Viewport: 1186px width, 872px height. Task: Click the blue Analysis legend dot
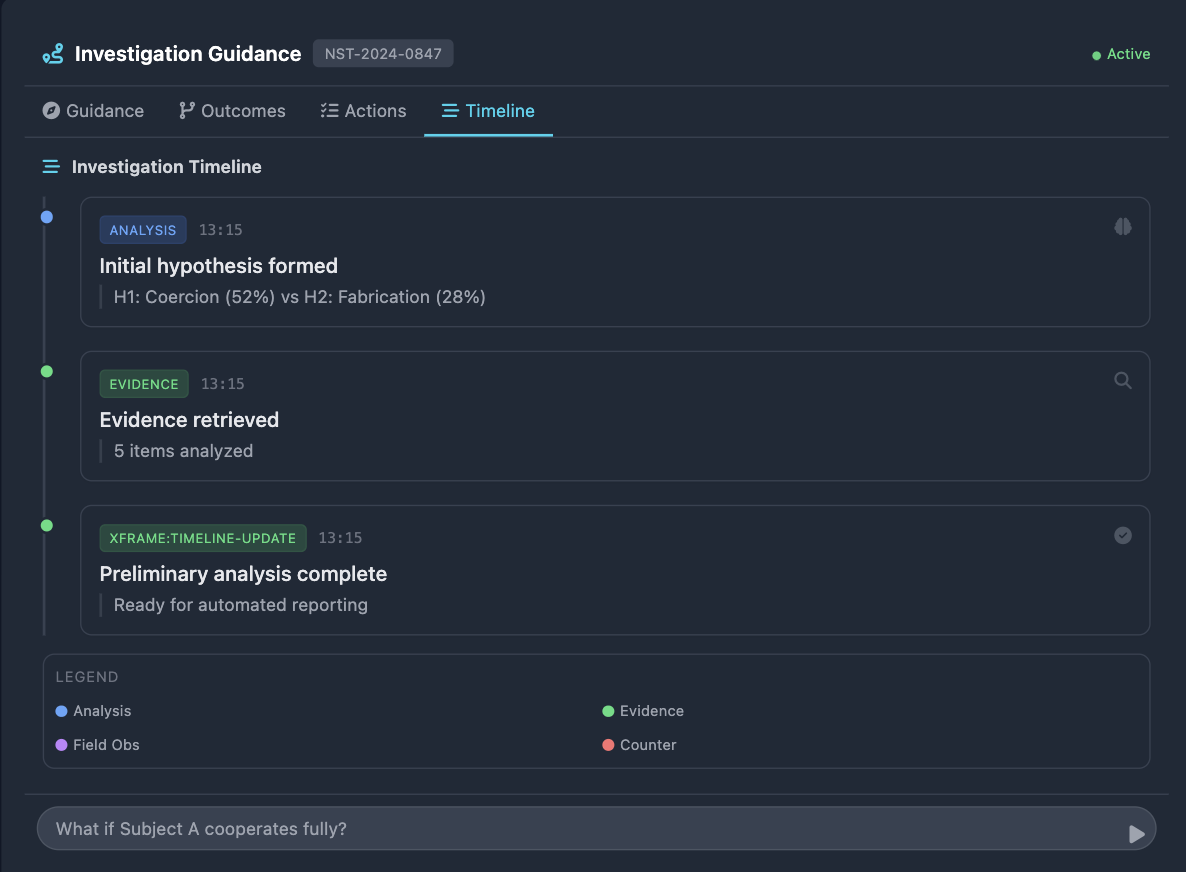coord(61,711)
